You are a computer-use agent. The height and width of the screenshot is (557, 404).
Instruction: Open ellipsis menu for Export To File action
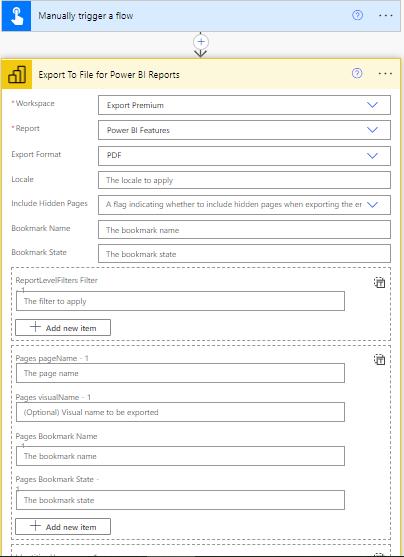pos(386,74)
